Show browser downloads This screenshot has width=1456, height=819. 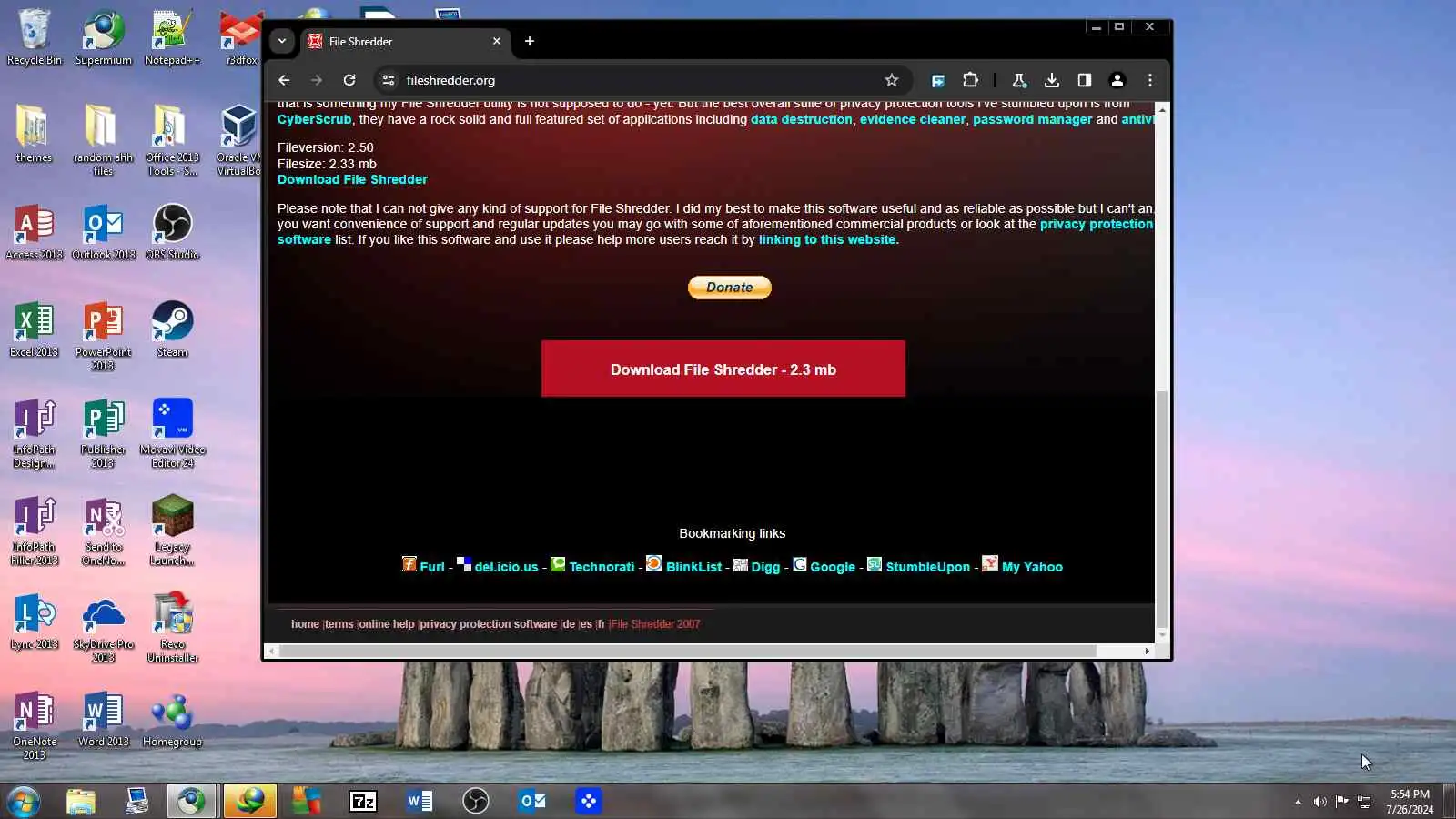[x=1052, y=80]
